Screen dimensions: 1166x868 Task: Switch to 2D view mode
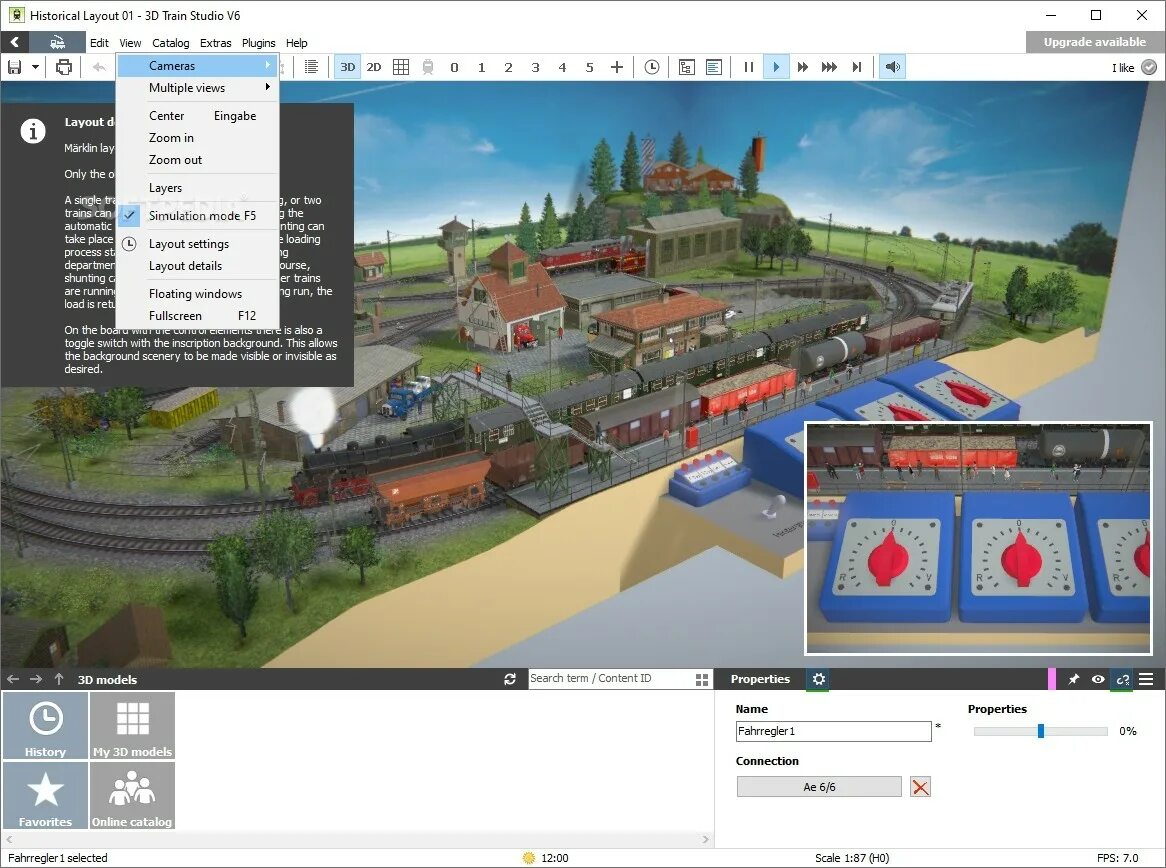pyautogui.click(x=374, y=66)
